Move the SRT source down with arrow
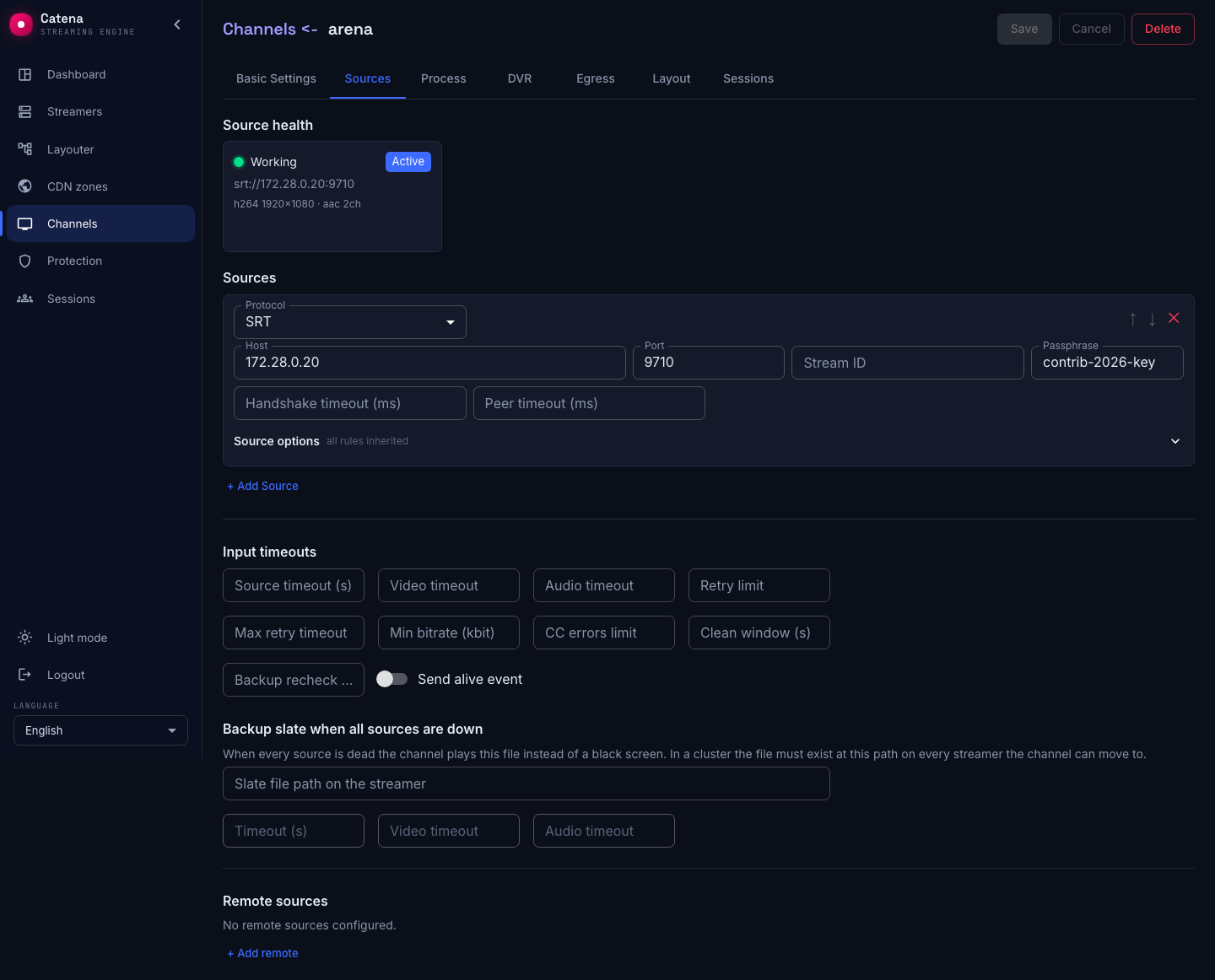The height and width of the screenshot is (980, 1215). coord(1153,319)
